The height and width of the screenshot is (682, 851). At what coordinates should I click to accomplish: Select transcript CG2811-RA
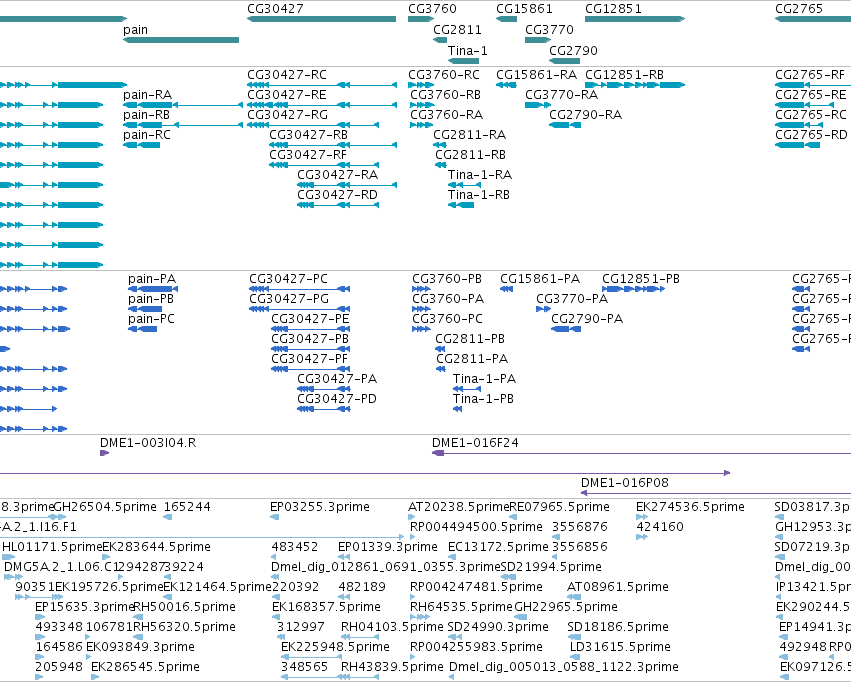469,135
